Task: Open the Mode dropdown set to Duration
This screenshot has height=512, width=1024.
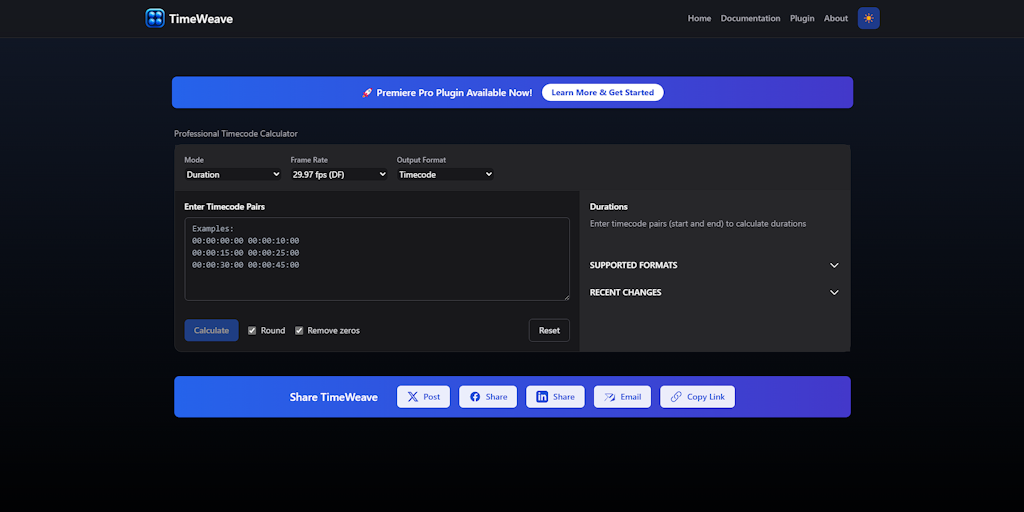Action: coord(232,174)
